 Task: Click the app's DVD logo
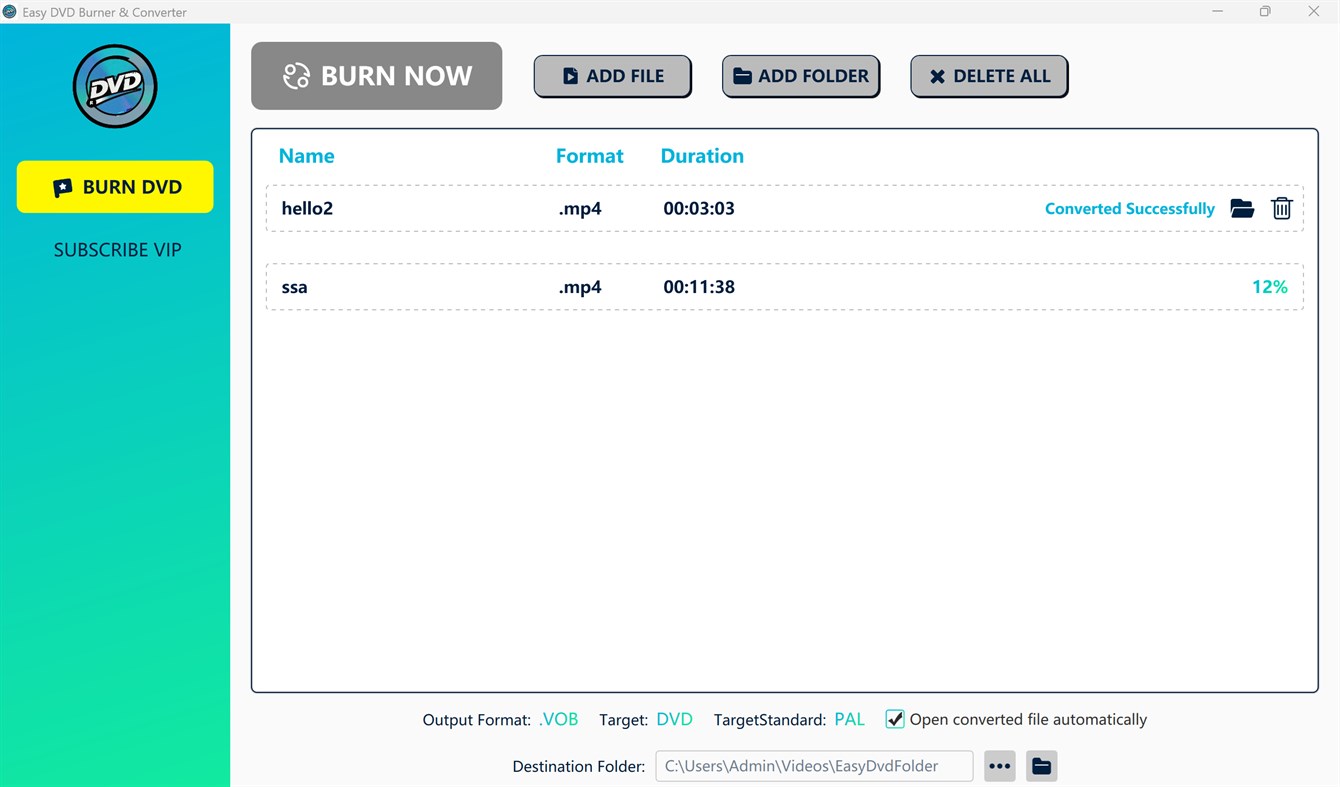click(114, 86)
